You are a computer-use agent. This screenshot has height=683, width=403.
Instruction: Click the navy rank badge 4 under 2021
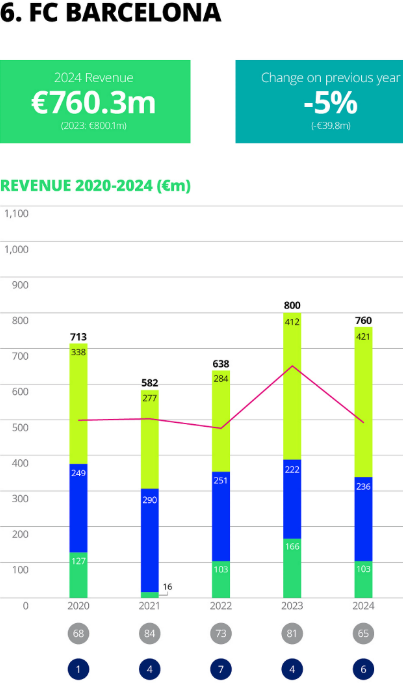(149, 669)
